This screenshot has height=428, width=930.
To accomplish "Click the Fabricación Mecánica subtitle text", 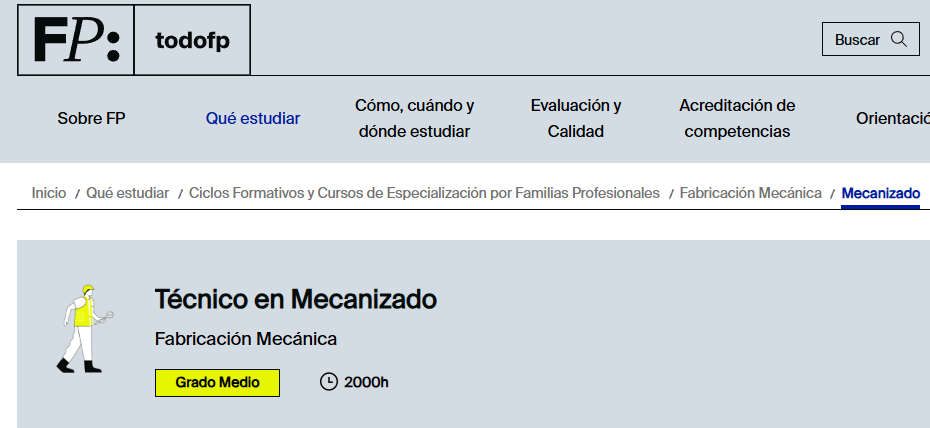I will [246, 339].
